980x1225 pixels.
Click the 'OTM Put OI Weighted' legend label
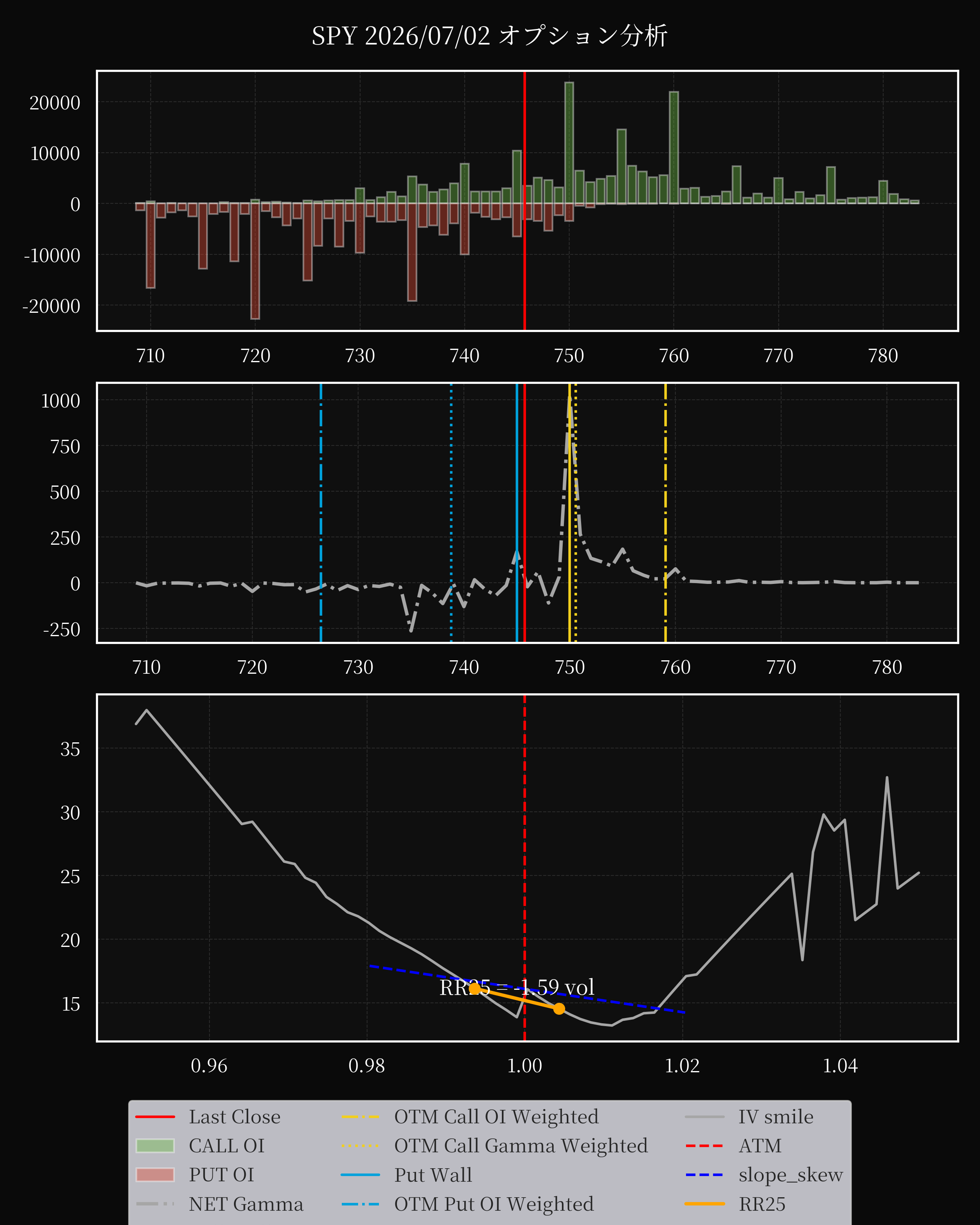pyautogui.click(x=494, y=1204)
